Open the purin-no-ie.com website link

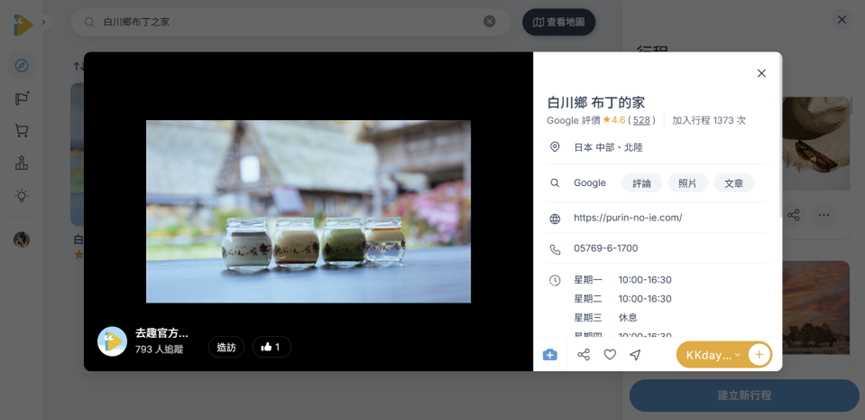pyautogui.click(x=628, y=217)
